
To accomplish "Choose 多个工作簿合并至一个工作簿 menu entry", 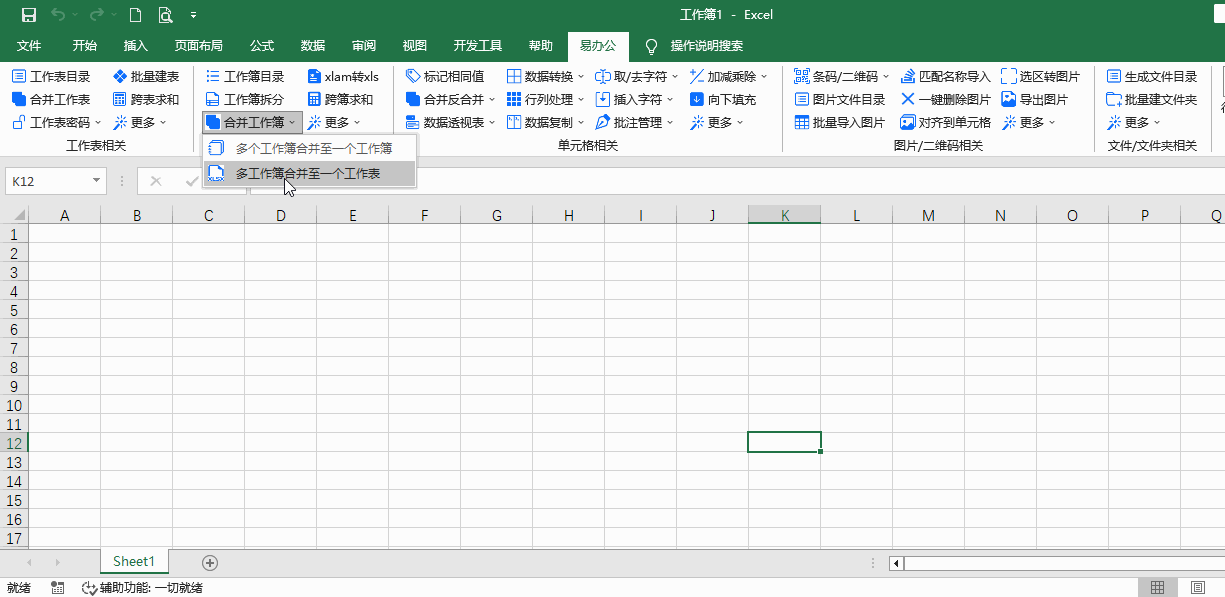I will [x=309, y=148].
